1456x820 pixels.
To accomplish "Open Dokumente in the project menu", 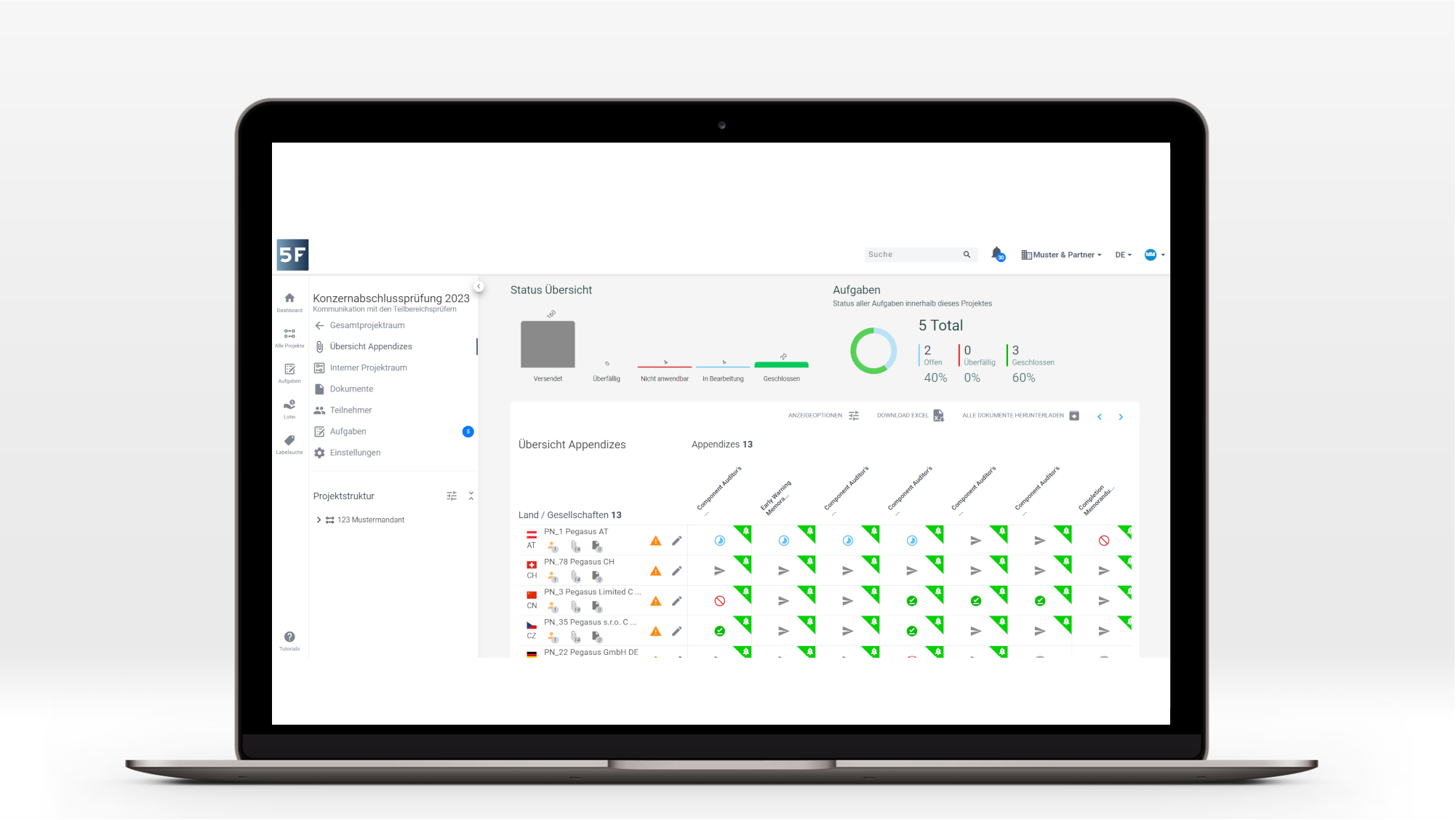I will pos(351,389).
